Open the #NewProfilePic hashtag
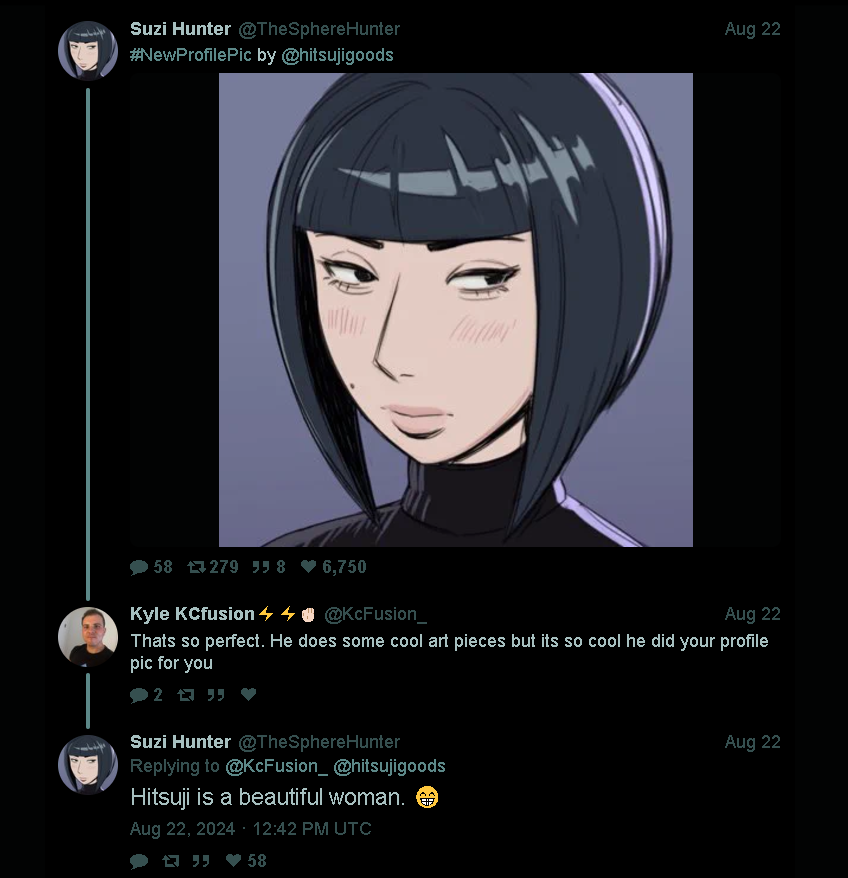Screen dimensions: 848x878 (x=190, y=55)
